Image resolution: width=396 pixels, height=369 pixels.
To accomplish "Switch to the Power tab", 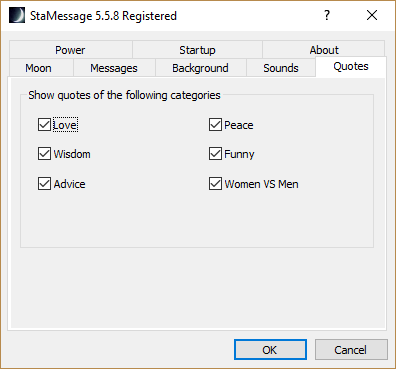I will click(70, 50).
